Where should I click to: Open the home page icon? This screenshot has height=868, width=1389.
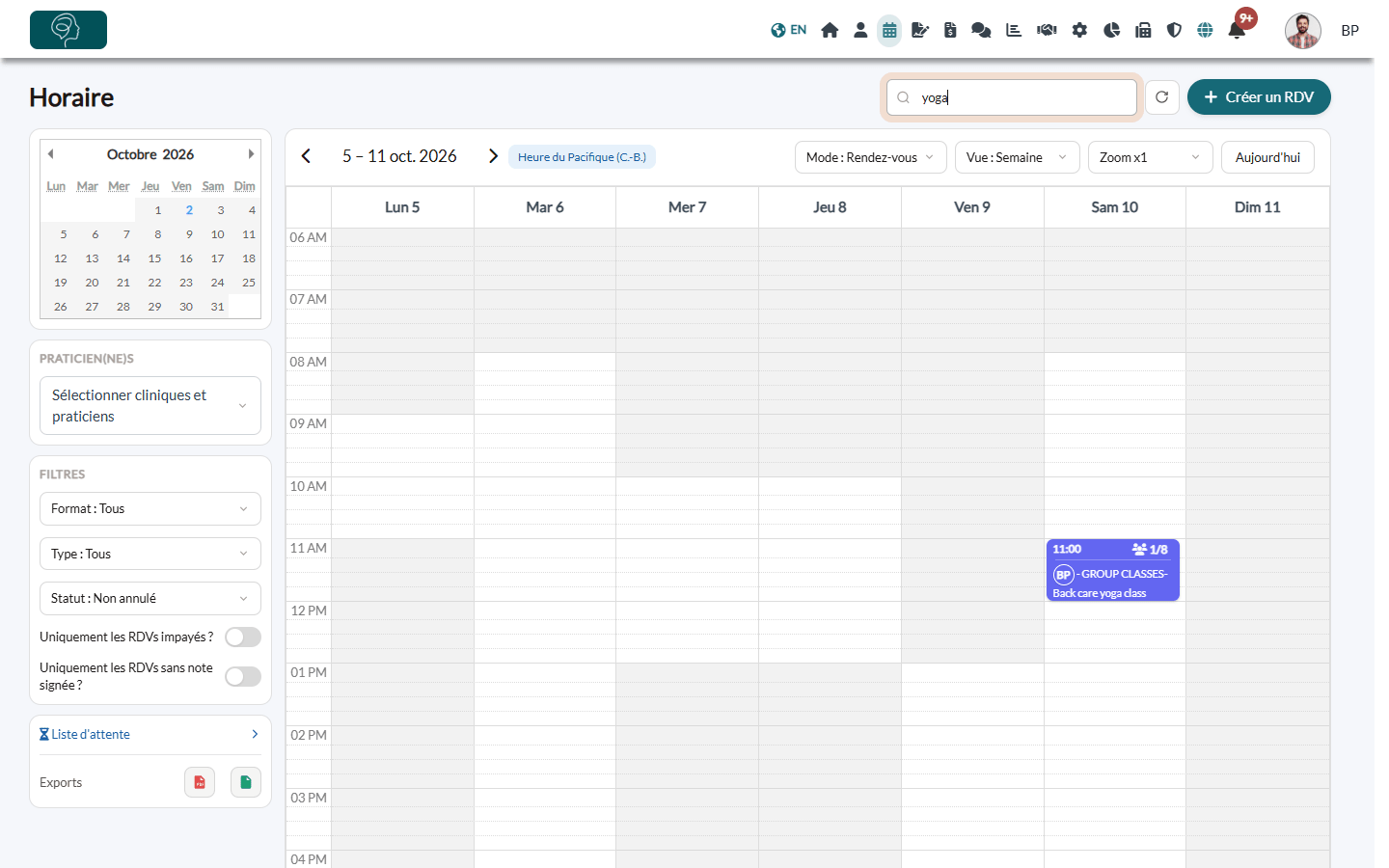[x=830, y=30]
